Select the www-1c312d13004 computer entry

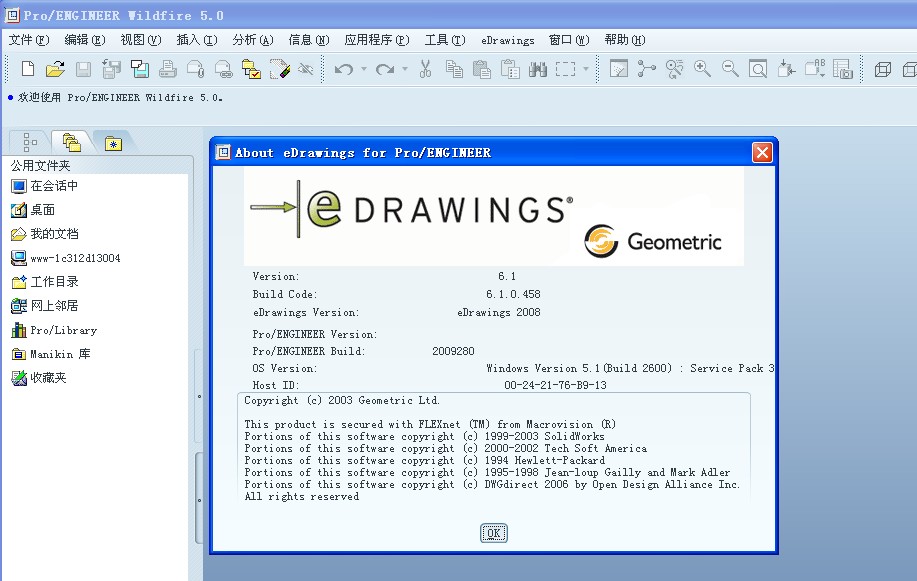point(66,258)
